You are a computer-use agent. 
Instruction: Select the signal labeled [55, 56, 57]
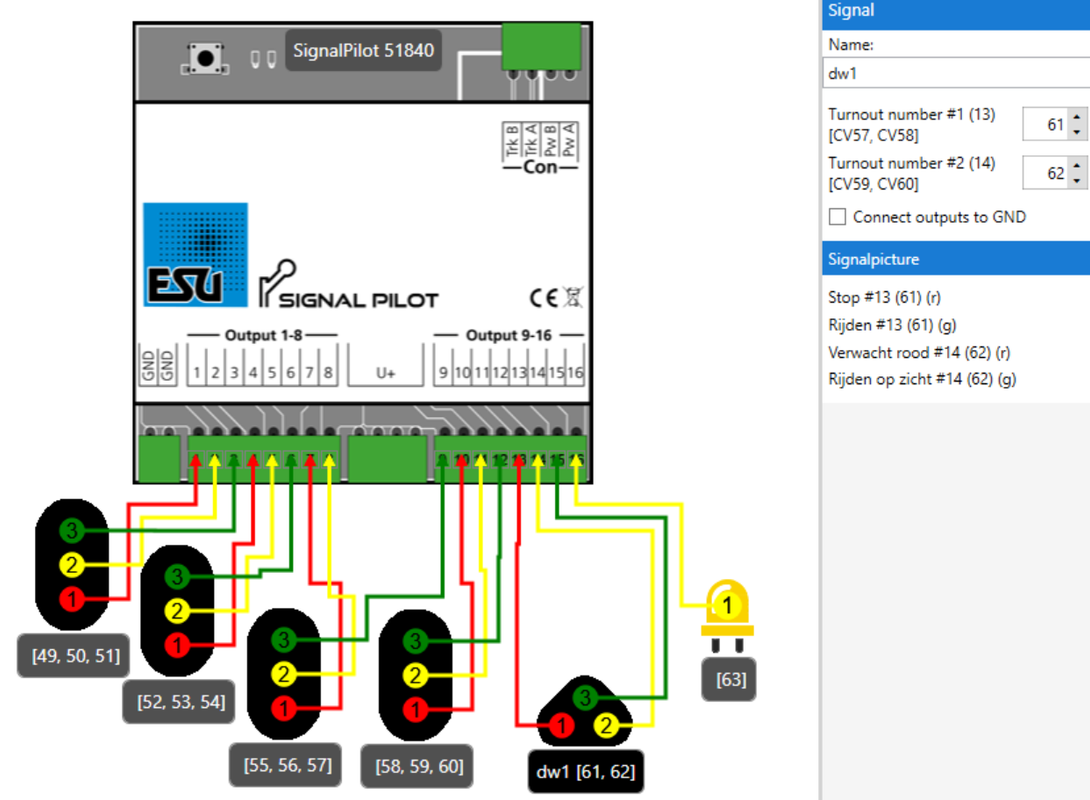284,674
